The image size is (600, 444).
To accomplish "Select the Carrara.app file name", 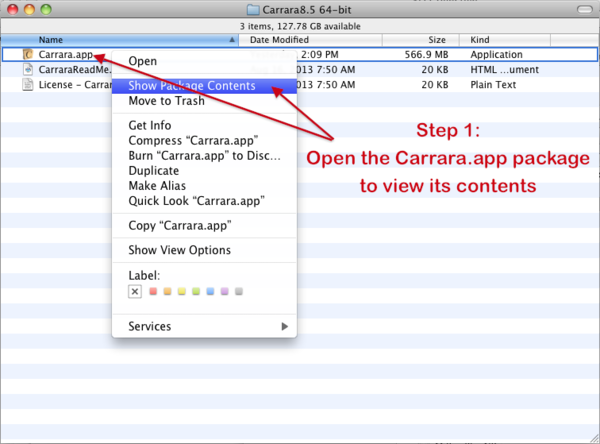I will tap(65, 54).
